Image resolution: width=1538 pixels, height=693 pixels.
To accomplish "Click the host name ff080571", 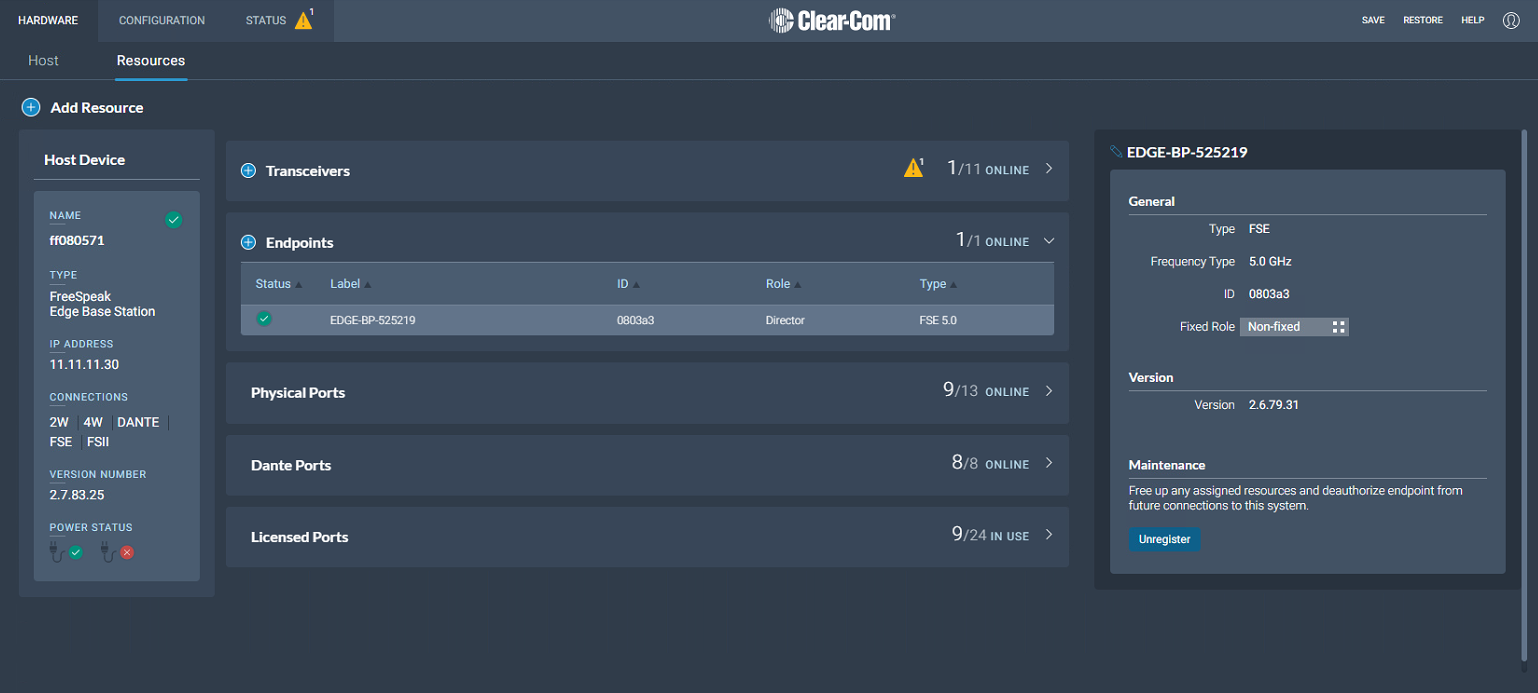I will pyautogui.click(x=77, y=241).
